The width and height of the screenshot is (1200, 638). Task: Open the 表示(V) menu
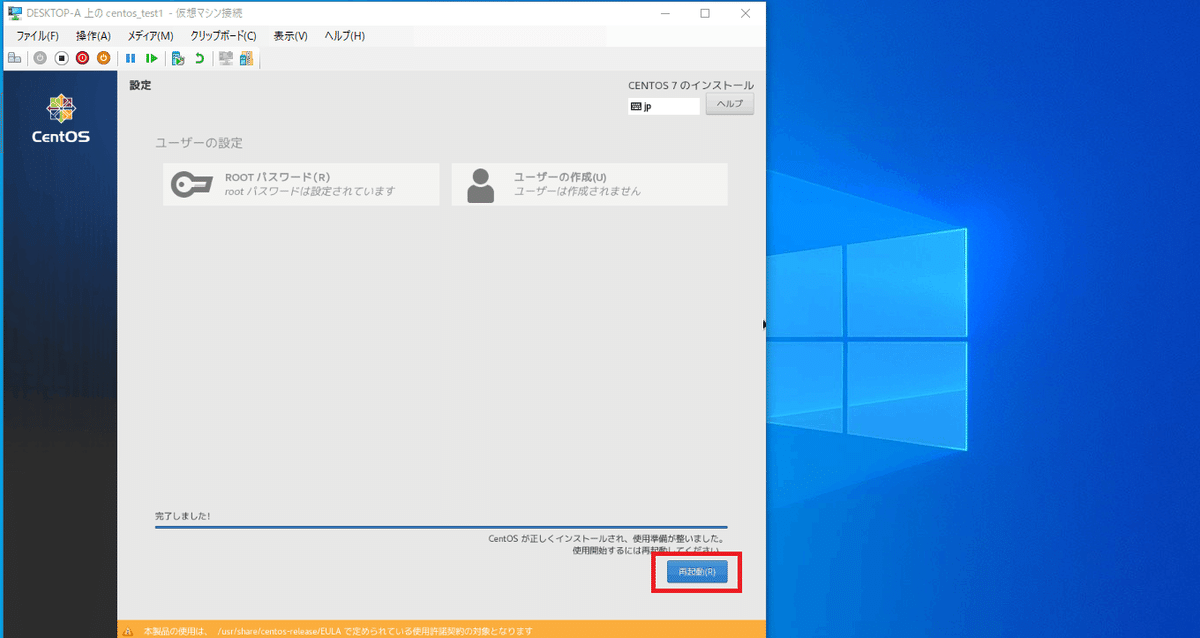(x=290, y=36)
